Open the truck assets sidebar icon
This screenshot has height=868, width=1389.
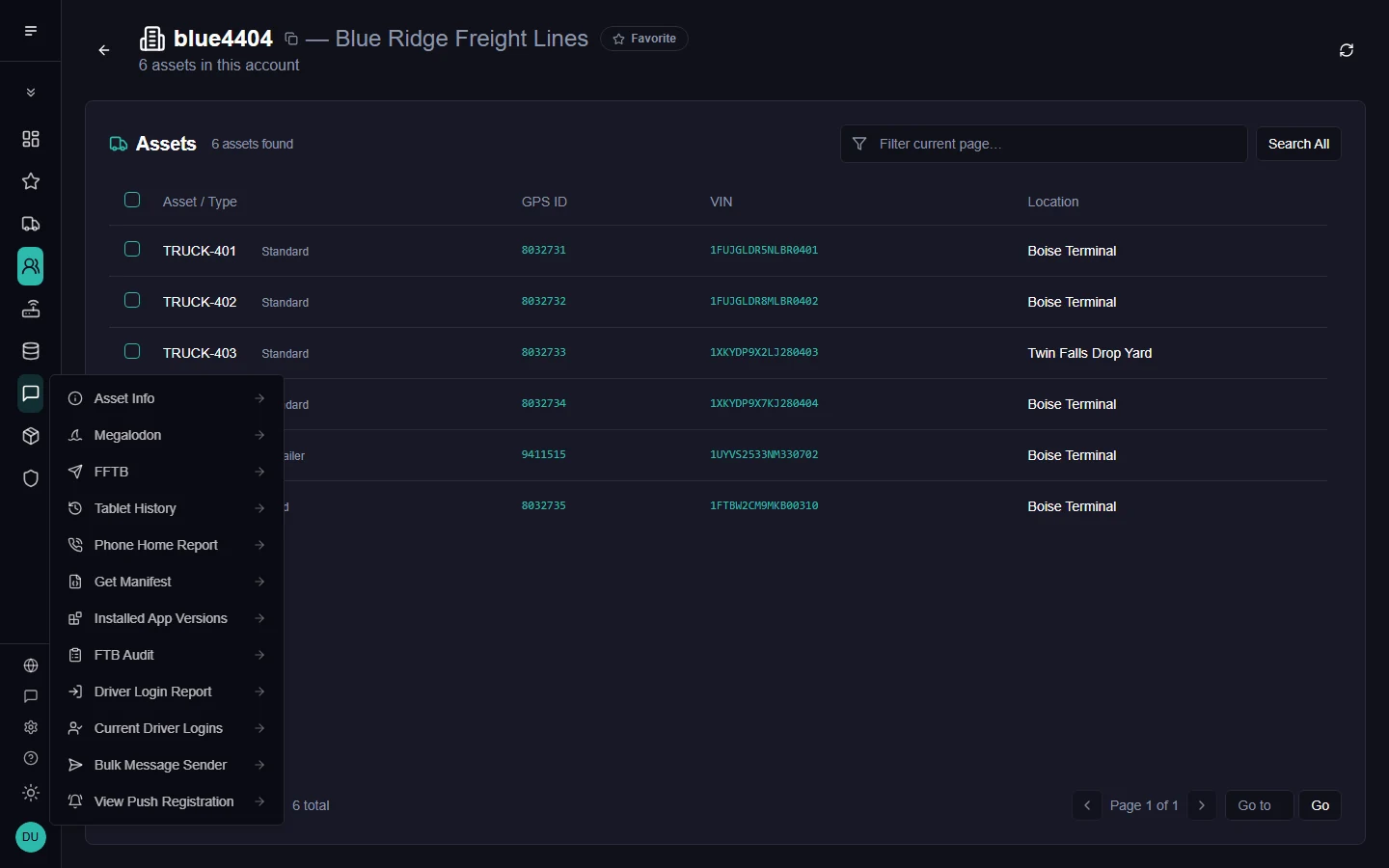click(x=31, y=224)
